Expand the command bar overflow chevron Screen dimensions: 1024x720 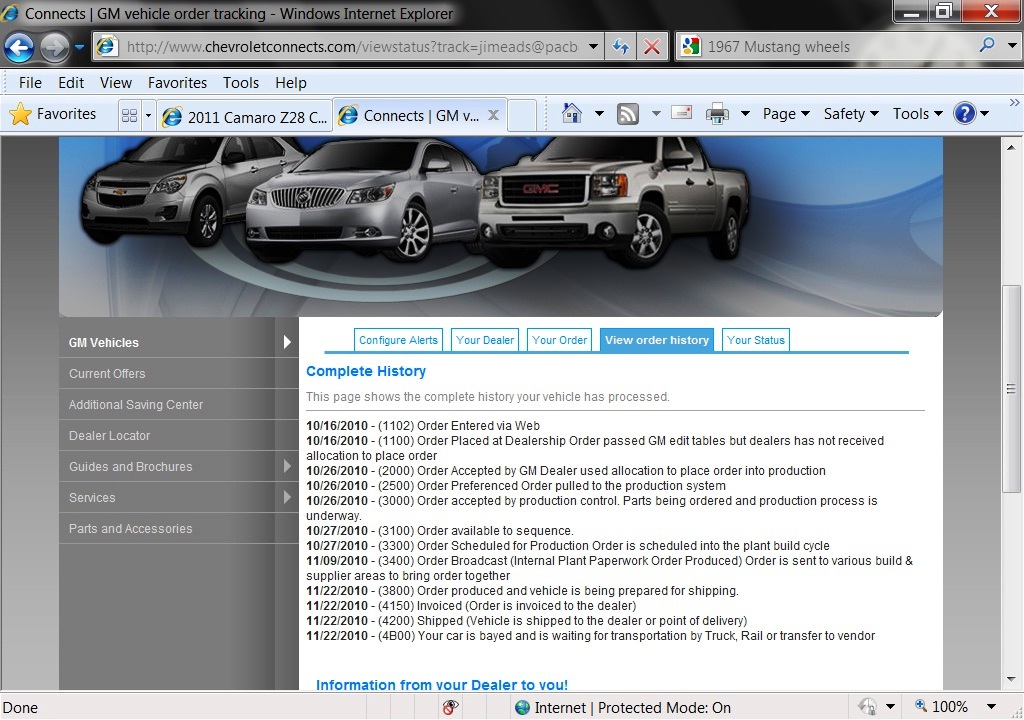click(x=1014, y=103)
